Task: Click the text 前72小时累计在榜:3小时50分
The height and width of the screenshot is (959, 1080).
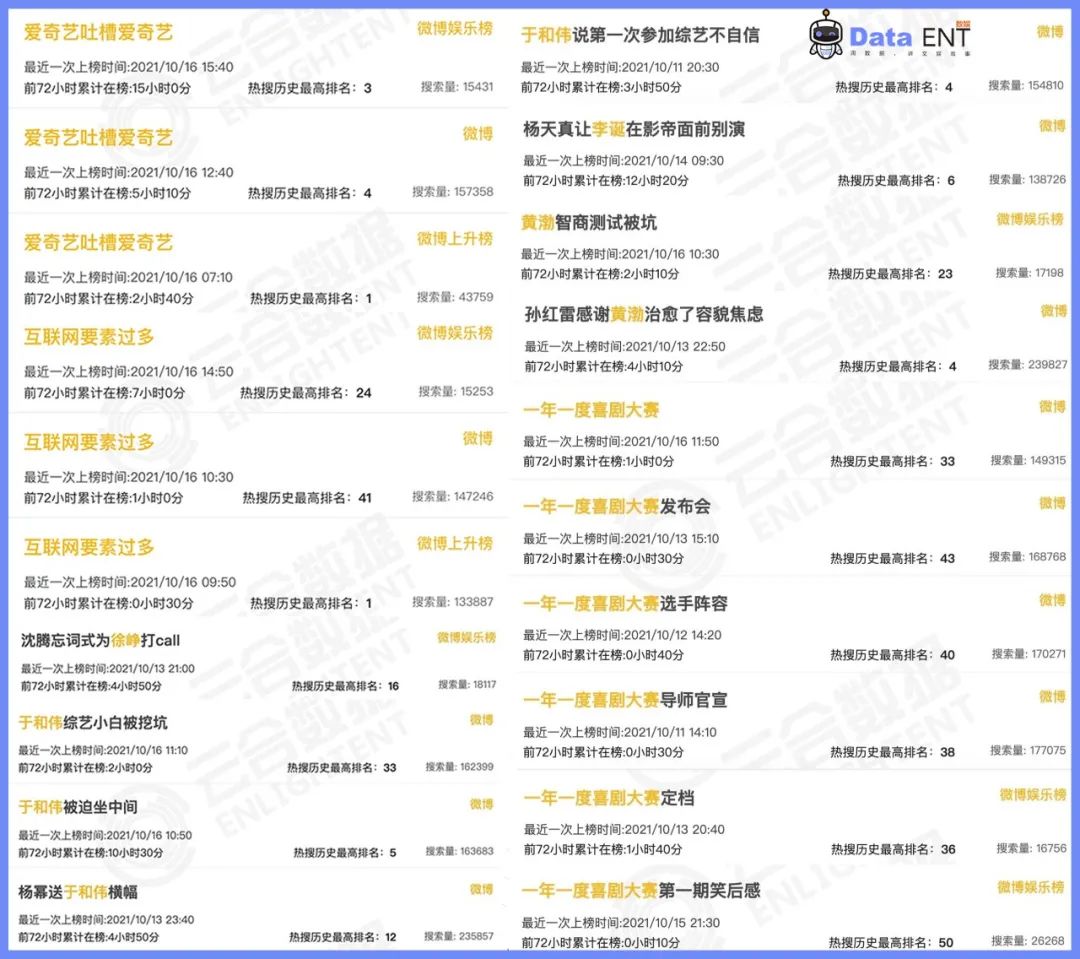Action: click(601, 87)
